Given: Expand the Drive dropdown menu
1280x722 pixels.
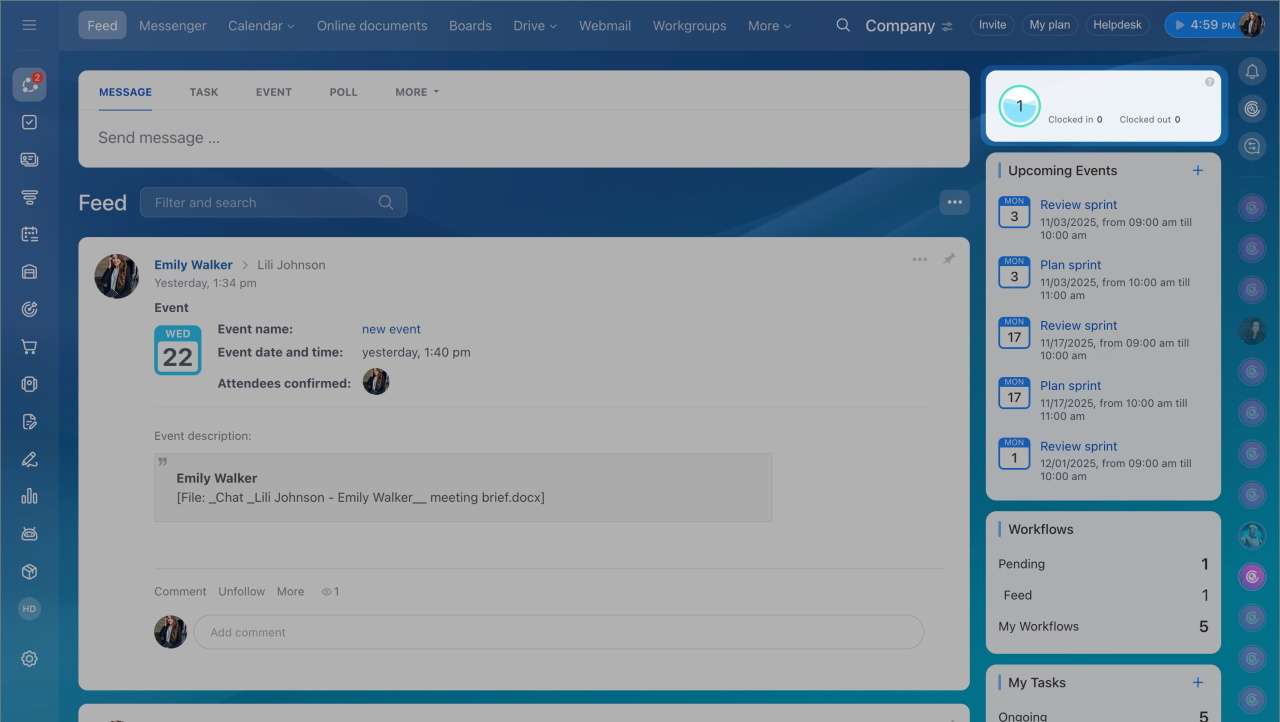Looking at the screenshot, I should click(535, 25).
